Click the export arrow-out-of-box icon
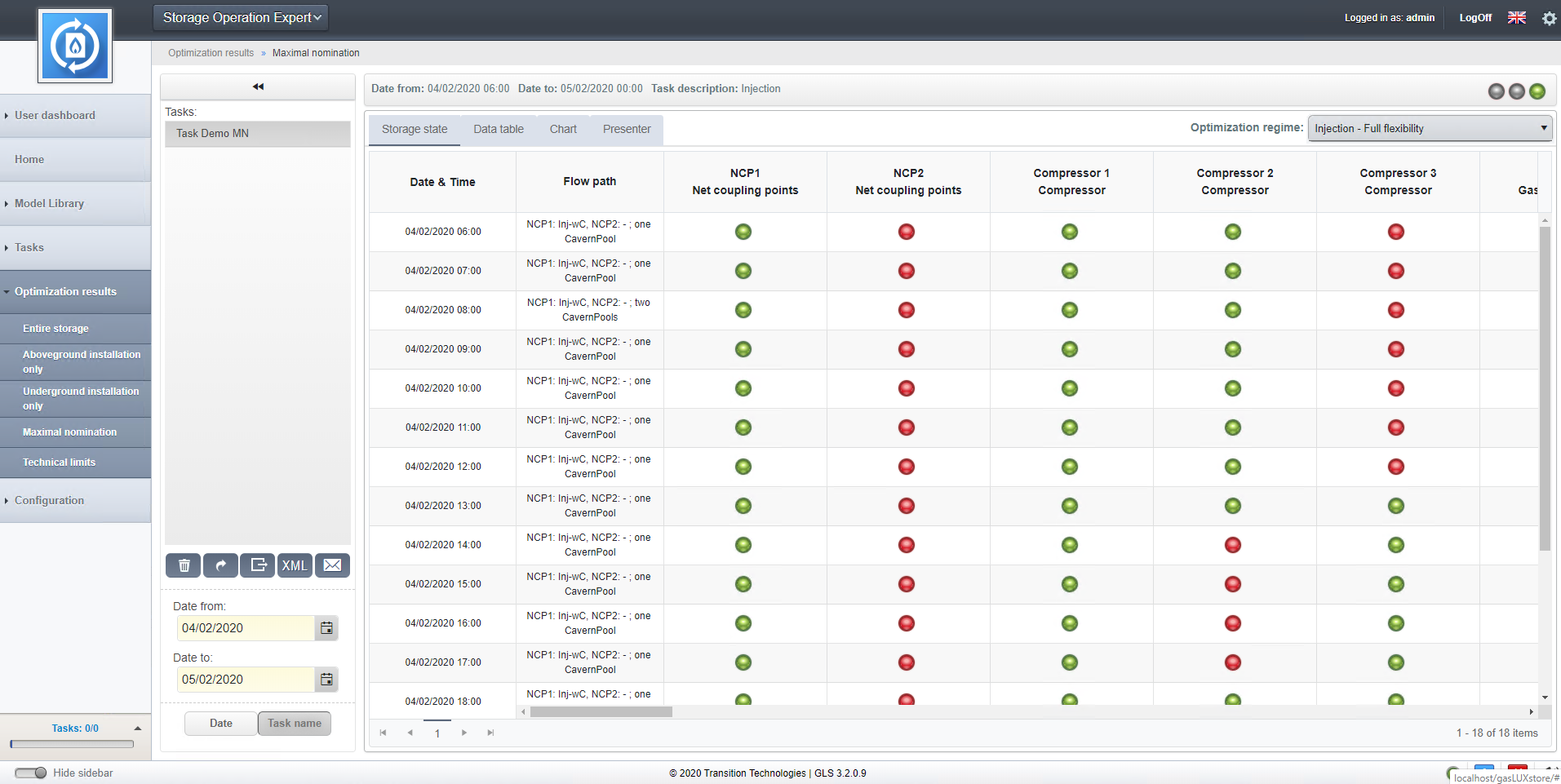The image size is (1561, 784). click(258, 565)
